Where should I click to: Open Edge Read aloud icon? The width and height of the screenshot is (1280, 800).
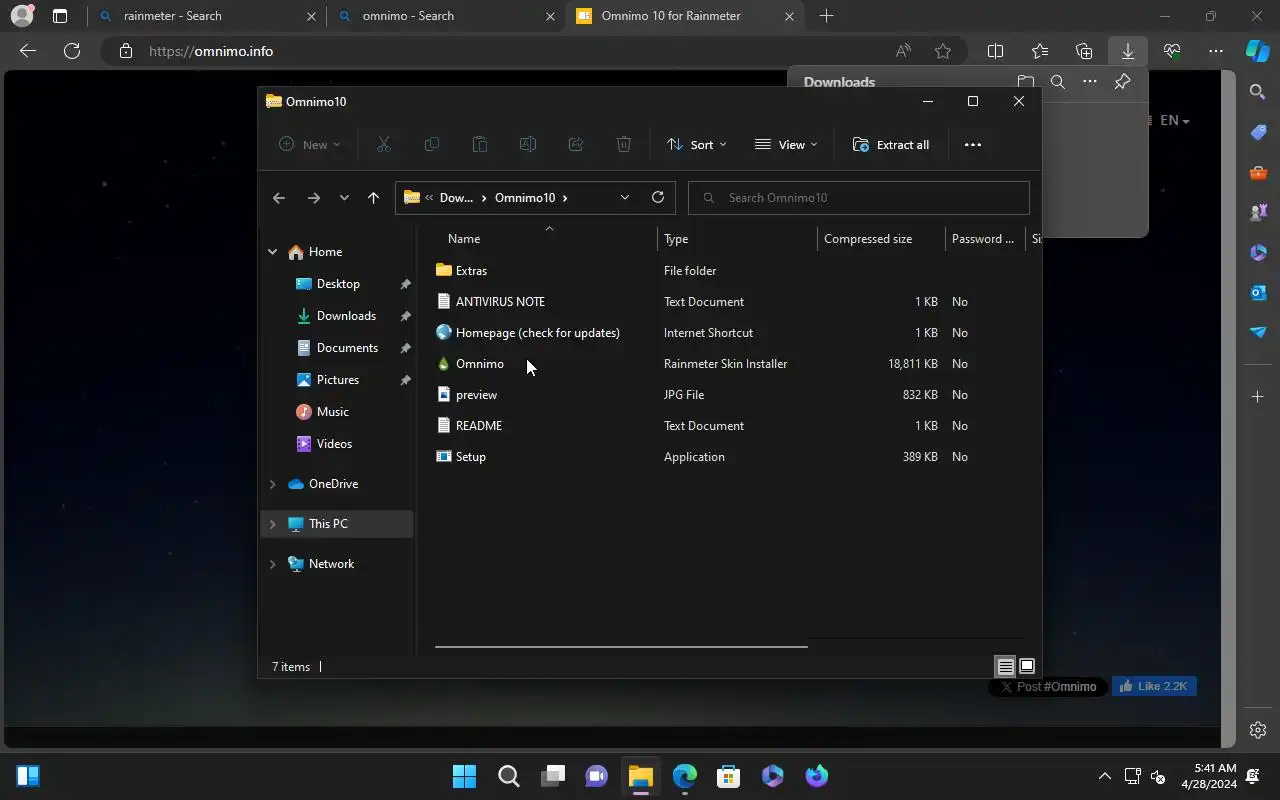(903, 51)
